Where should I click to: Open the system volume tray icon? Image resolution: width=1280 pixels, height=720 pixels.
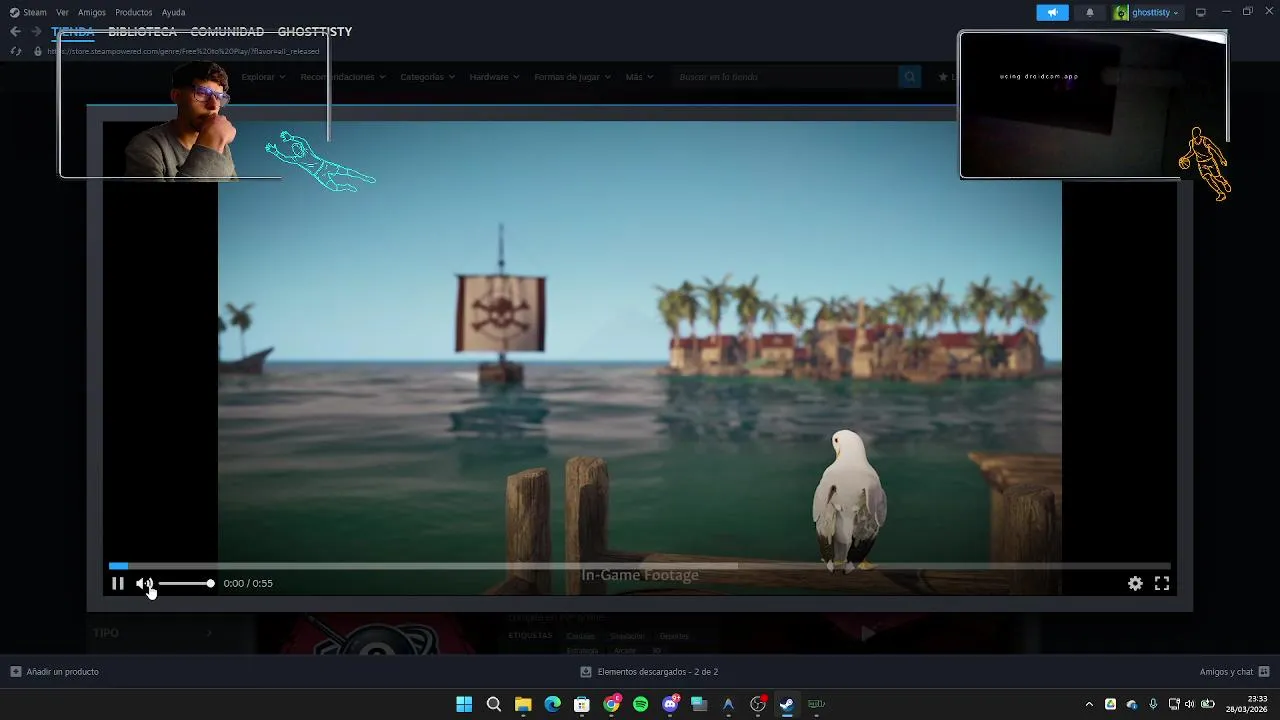(x=1190, y=704)
